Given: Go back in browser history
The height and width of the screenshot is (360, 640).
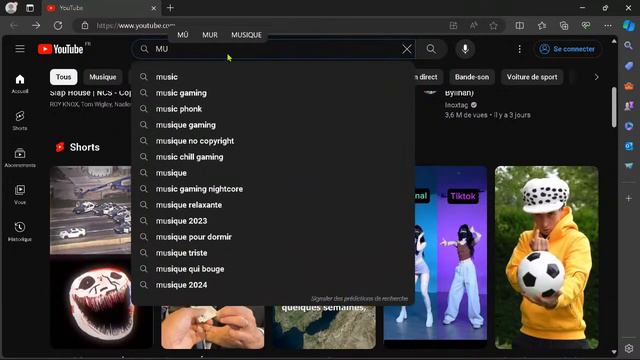Looking at the screenshot, I should pyautogui.click(x=14, y=26).
